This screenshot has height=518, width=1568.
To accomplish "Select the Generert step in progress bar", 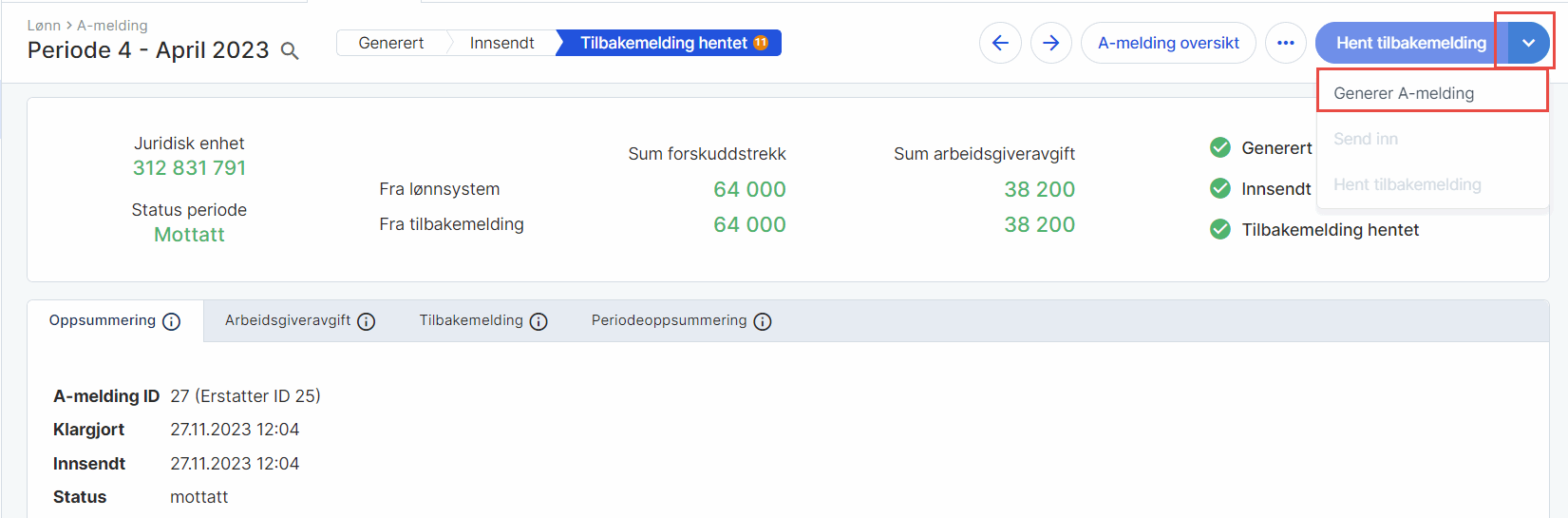I will point(391,43).
